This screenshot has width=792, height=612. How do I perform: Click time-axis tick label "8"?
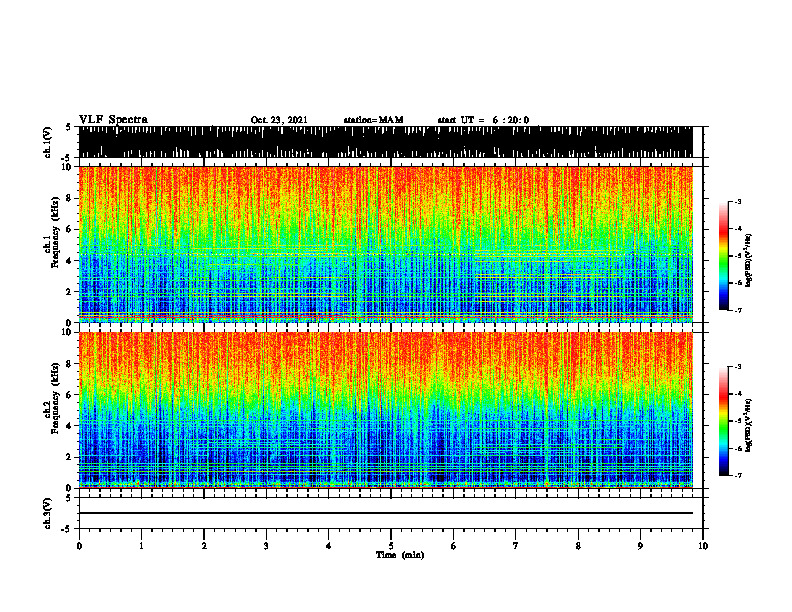tap(578, 546)
